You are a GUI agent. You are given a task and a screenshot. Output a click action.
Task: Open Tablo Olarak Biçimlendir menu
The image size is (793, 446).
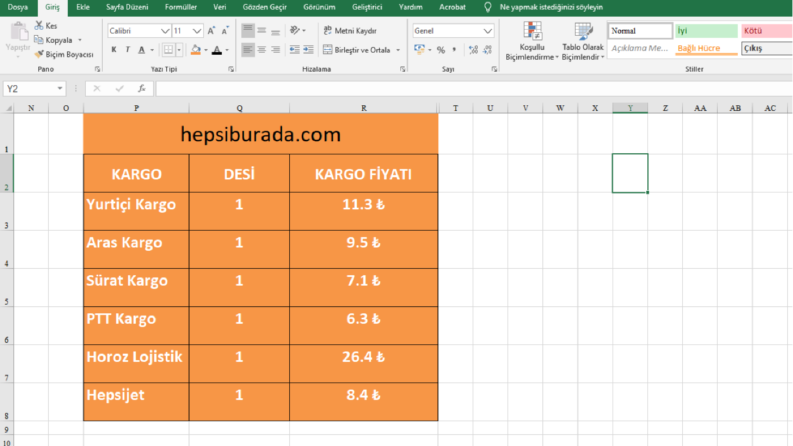[583, 41]
